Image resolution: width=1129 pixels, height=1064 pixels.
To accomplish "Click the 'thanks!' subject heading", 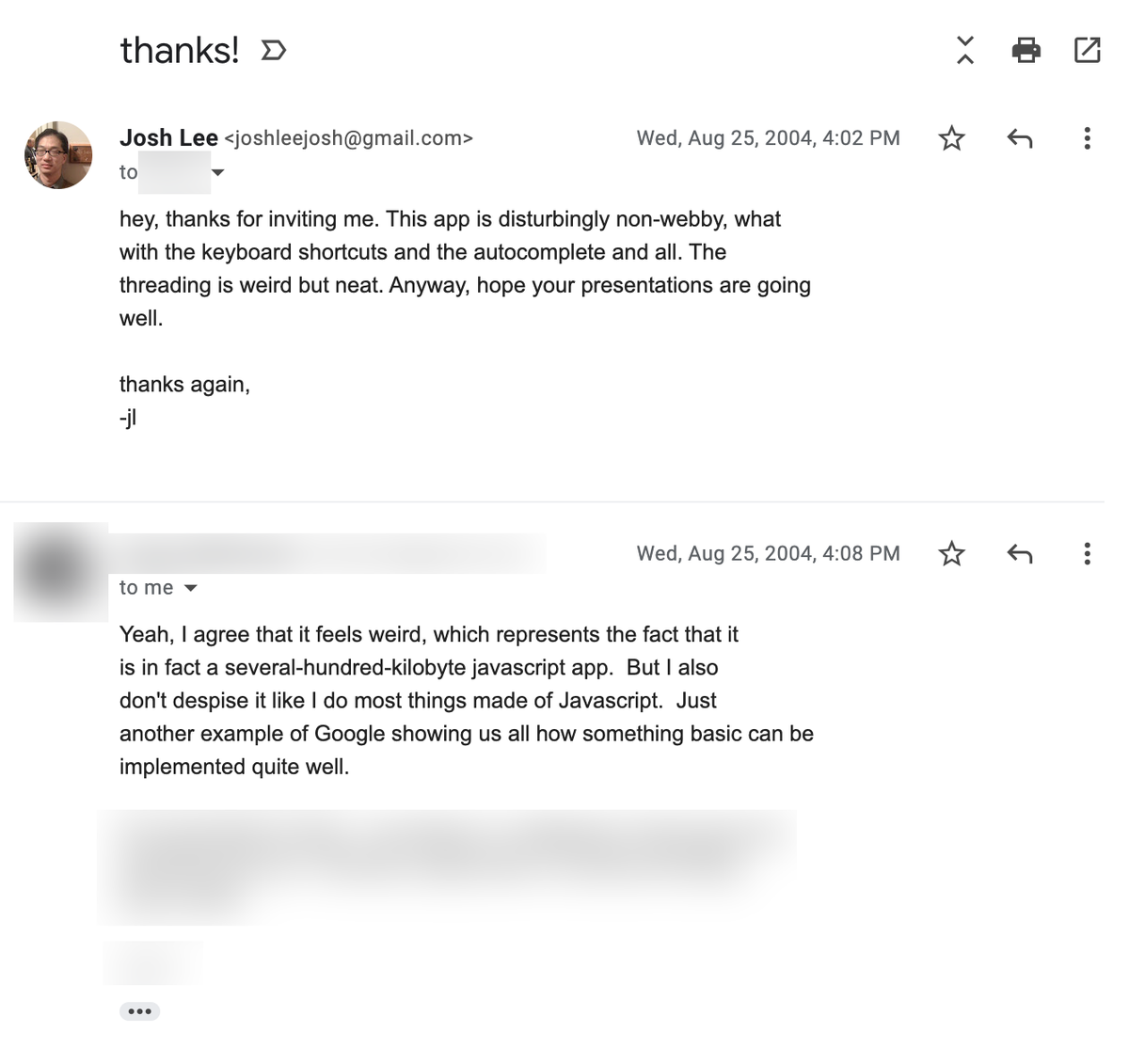I will pos(180,50).
